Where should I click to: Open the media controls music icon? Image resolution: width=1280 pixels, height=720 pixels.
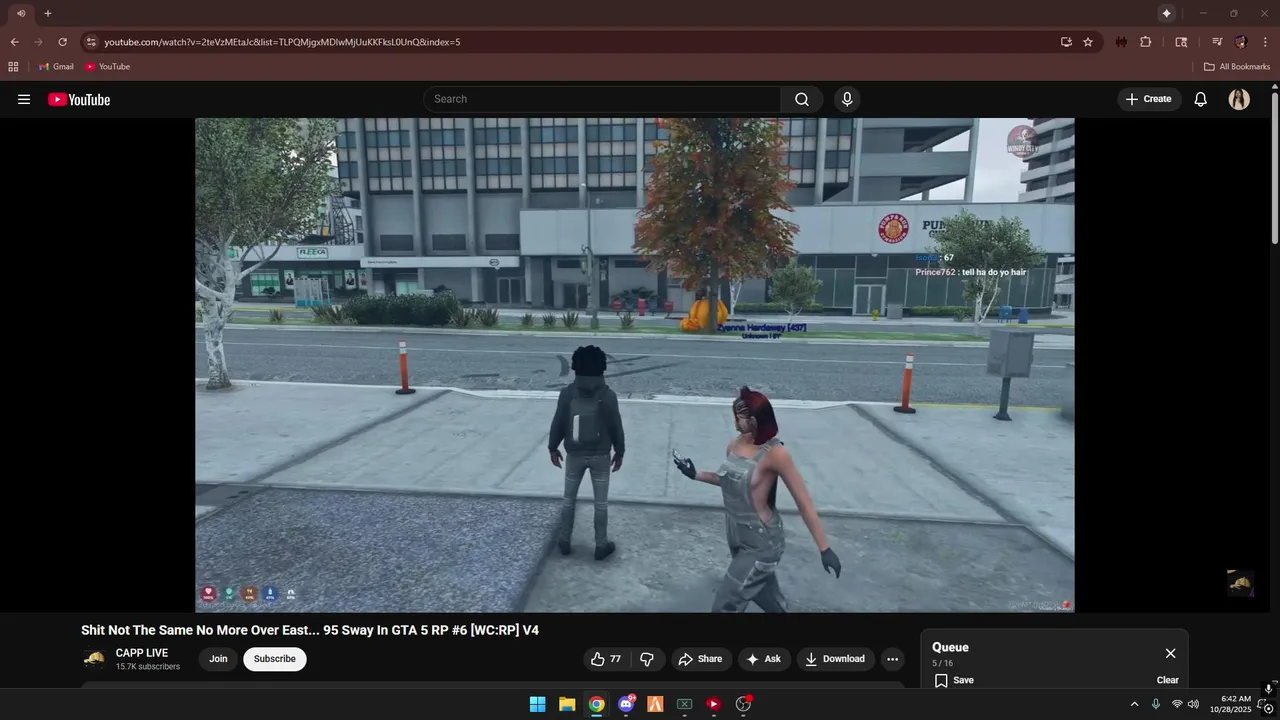[x=1217, y=42]
